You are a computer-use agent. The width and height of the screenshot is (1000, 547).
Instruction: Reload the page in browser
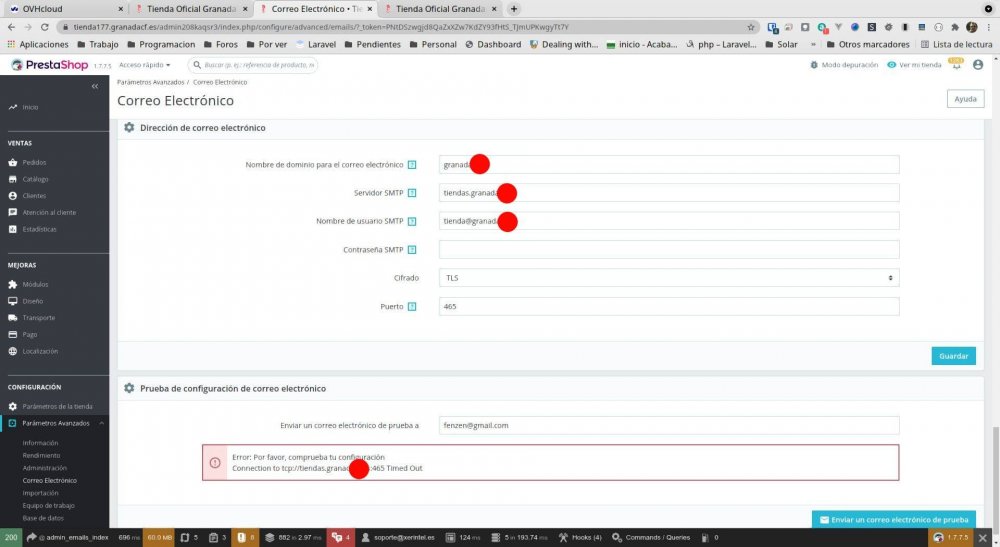coord(45,27)
